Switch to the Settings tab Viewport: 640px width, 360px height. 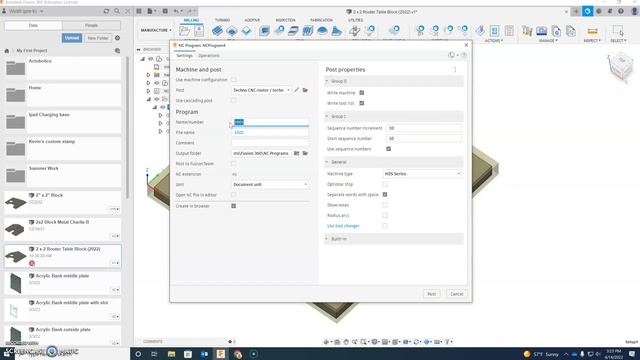point(184,56)
